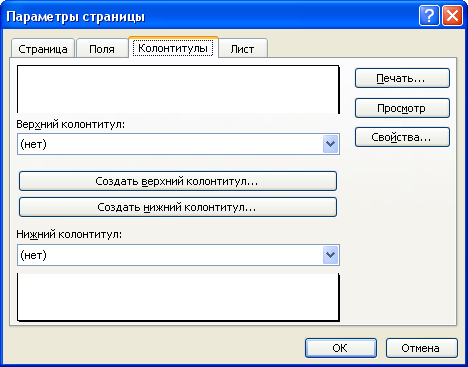
Task: Click the upper header preview box
Action: click(x=178, y=89)
